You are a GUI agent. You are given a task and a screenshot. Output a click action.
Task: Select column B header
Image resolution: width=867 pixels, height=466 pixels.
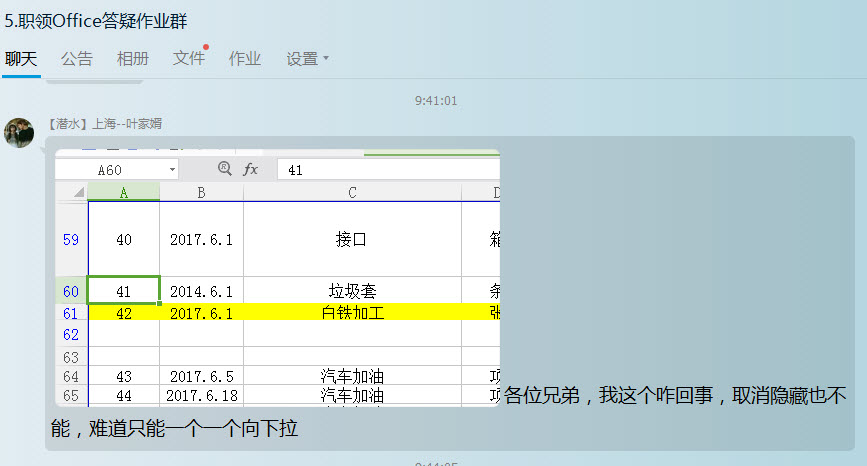tap(201, 192)
